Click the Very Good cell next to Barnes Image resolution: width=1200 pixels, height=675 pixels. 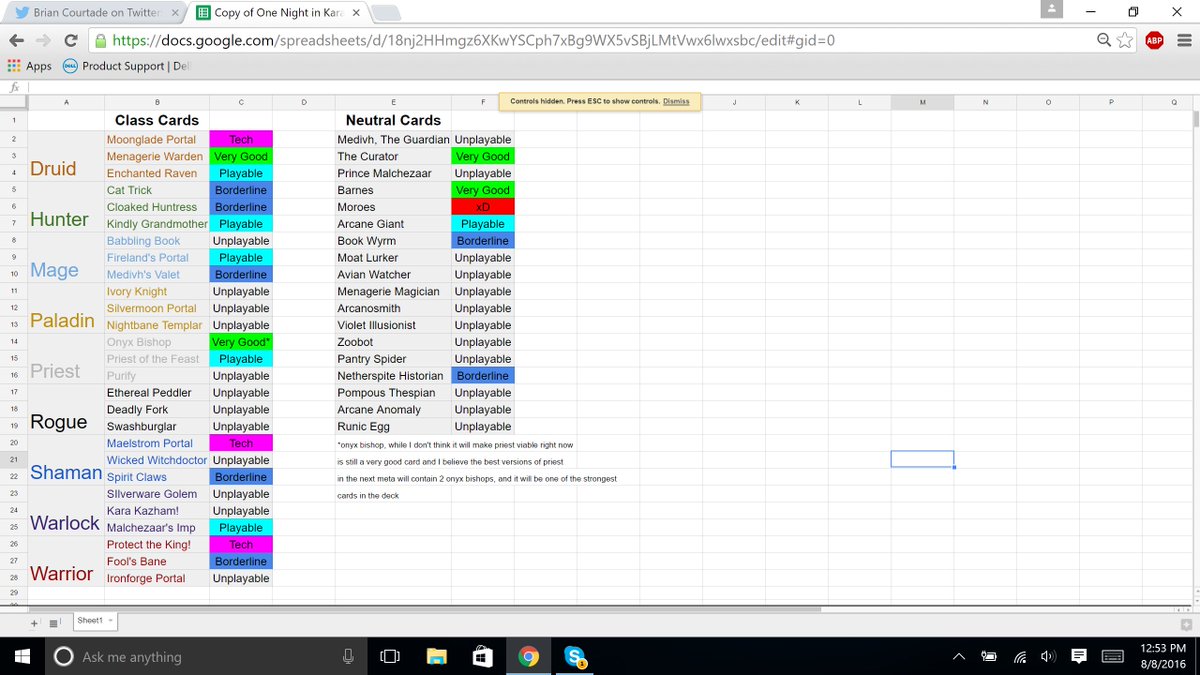click(482, 190)
